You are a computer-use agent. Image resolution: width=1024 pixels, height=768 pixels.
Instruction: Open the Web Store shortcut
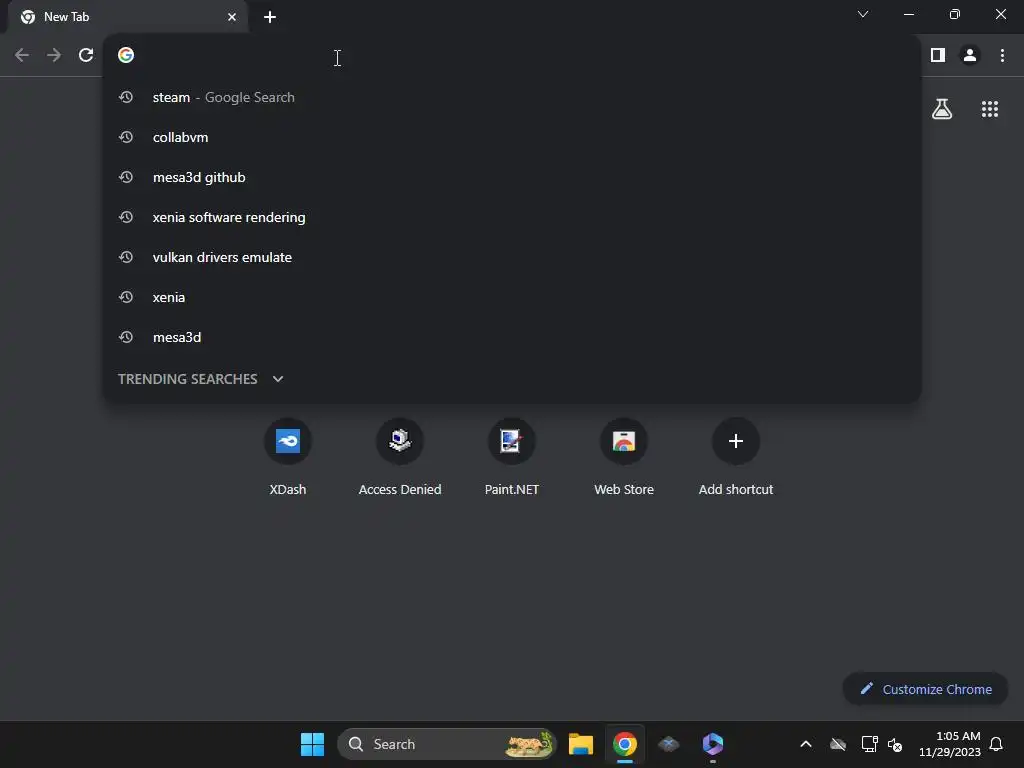coord(624,457)
